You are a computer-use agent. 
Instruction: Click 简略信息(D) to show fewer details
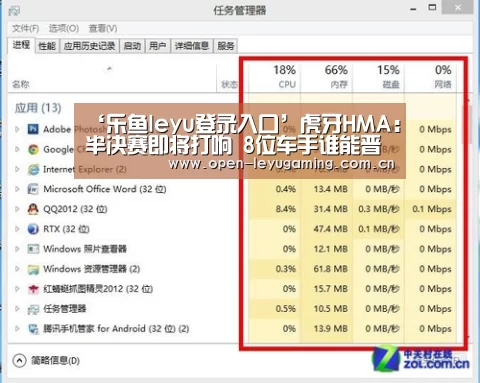tap(55, 361)
